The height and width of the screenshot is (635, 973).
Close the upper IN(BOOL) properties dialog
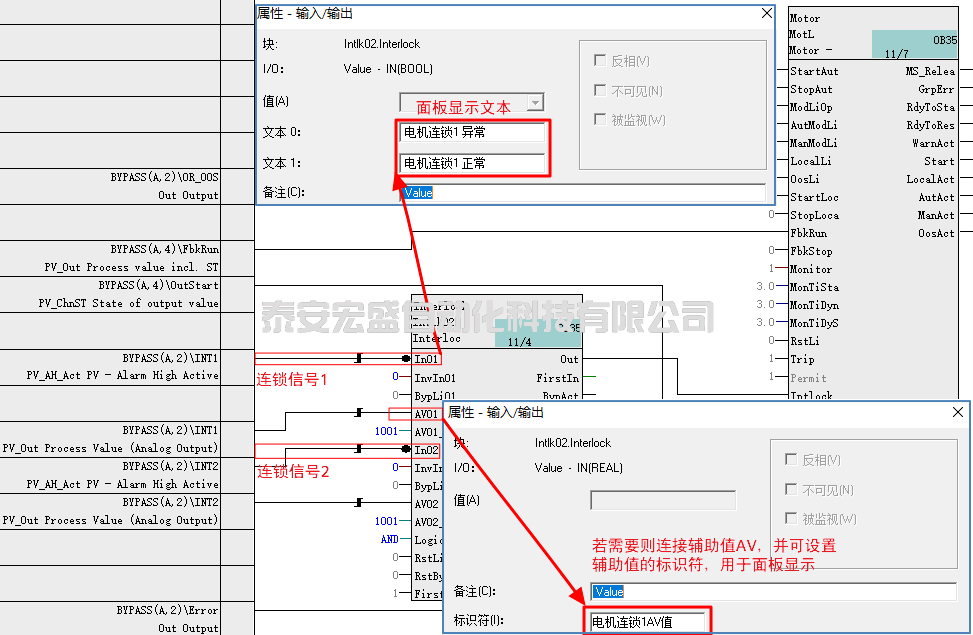coord(766,13)
